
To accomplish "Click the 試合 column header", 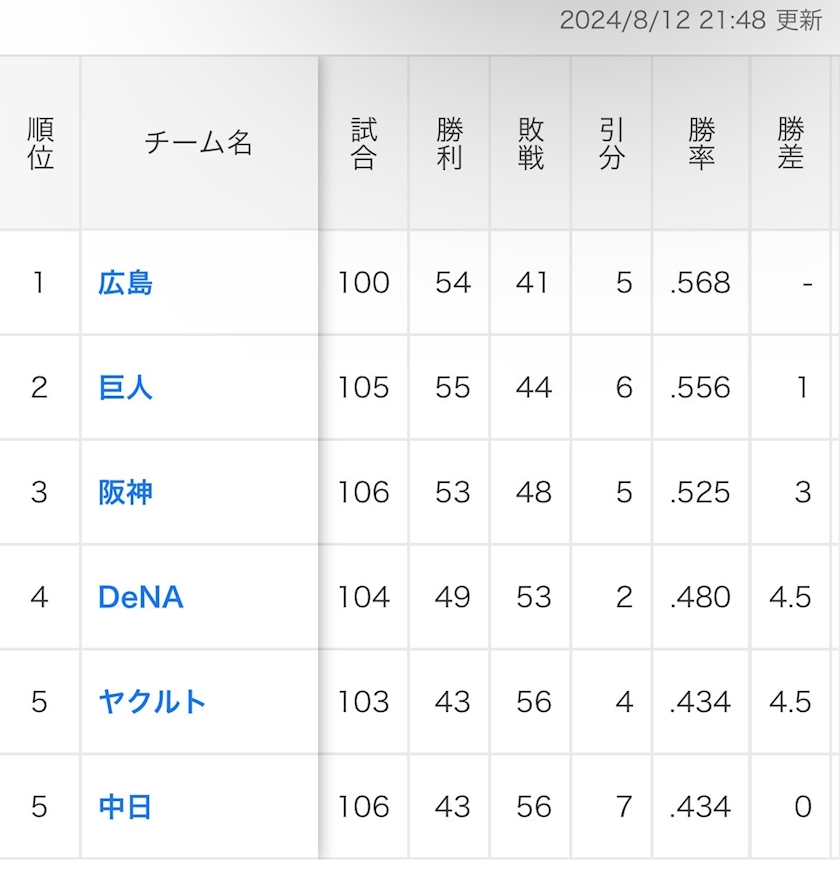I will (x=364, y=143).
